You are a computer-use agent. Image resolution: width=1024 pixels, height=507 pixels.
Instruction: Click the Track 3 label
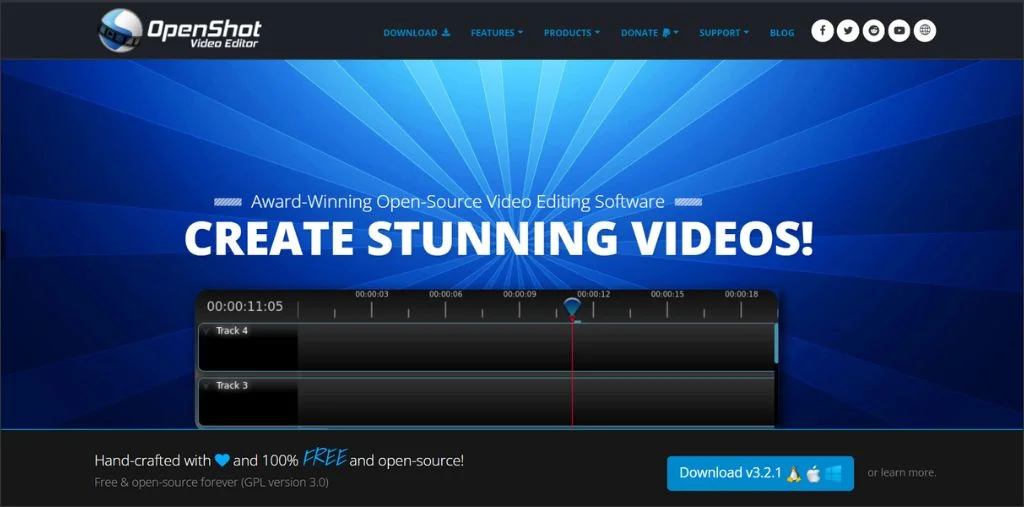(232, 385)
